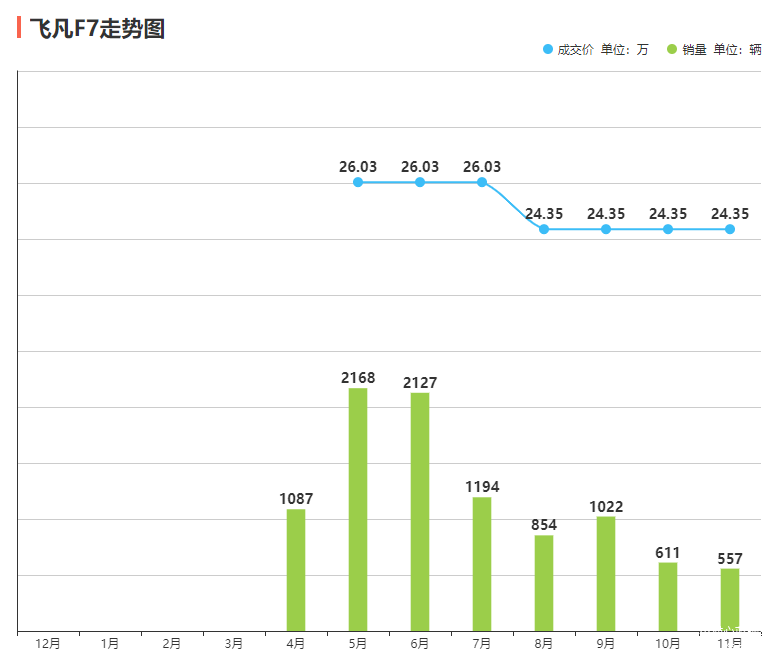Click the 1087 sales bar for 4月
This screenshot has width=776, height=662.
pos(296,570)
